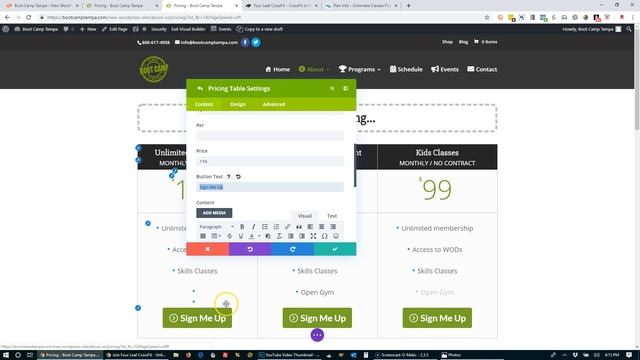Insert a blockquote
This screenshot has width=640, height=360.
[299, 227]
